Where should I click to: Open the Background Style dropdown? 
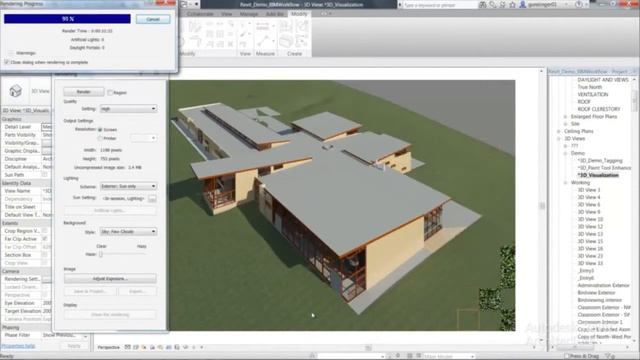coord(128,231)
